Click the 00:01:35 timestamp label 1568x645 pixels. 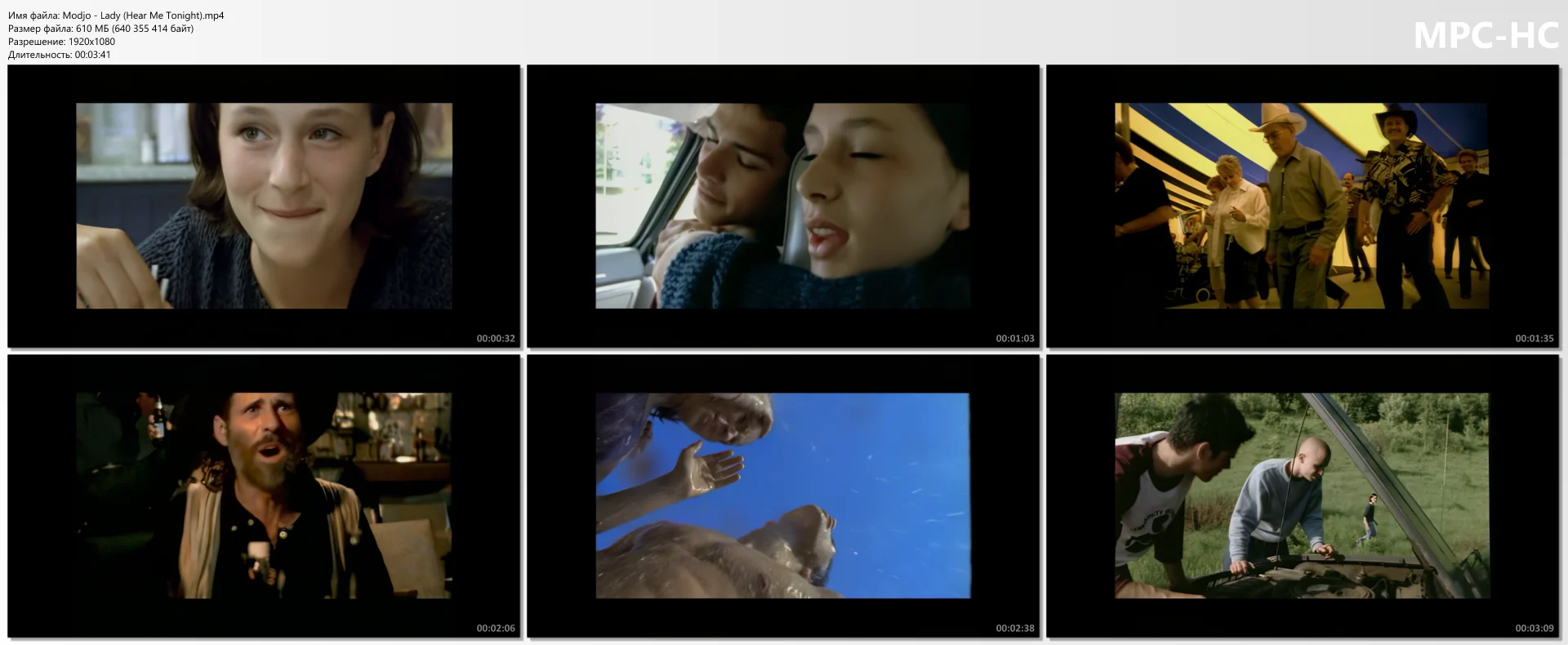pyautogui.click(x=1535, y=338)
